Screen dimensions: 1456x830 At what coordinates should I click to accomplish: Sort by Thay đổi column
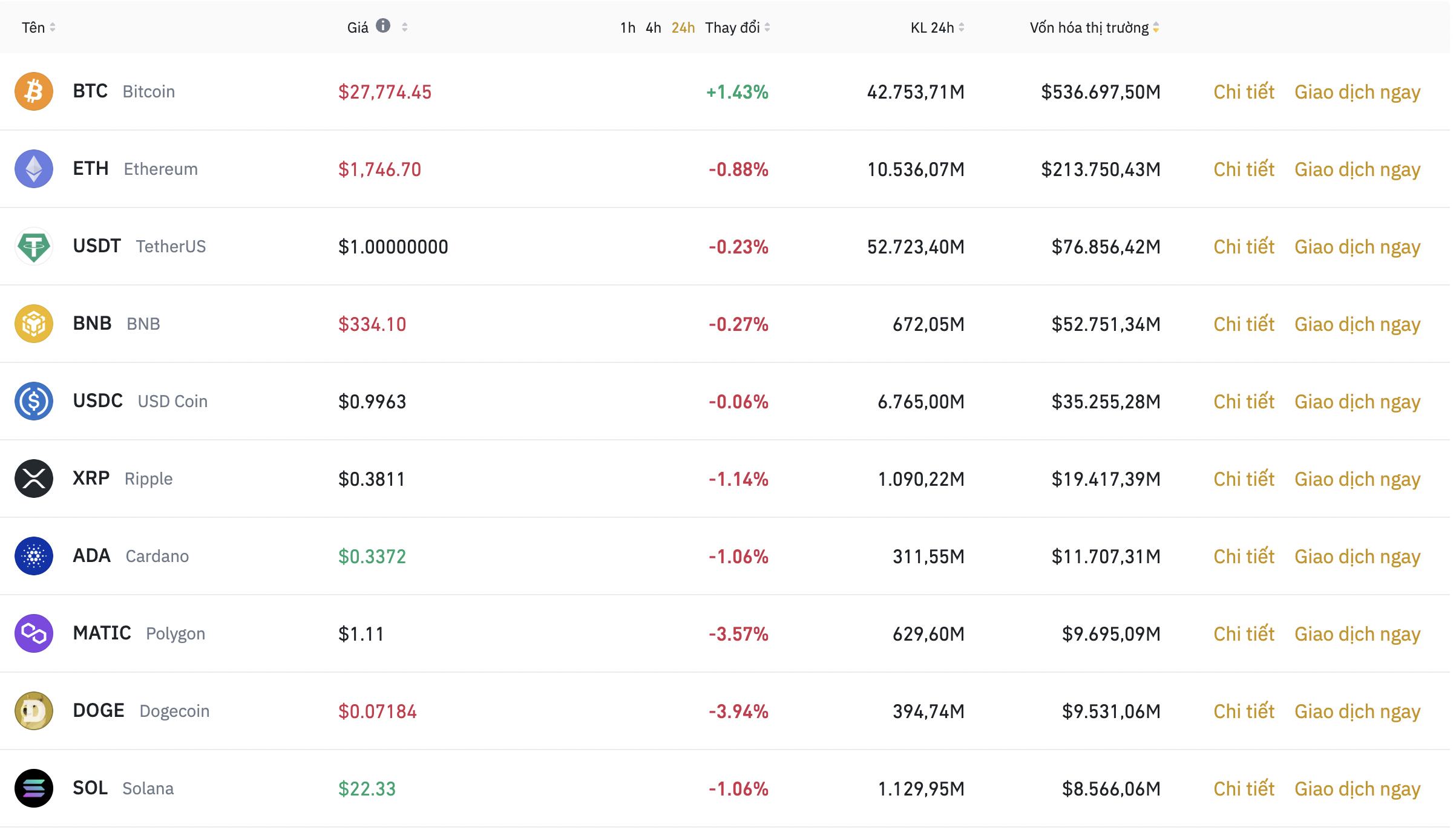pyautogui.click(x=738, y=27)
